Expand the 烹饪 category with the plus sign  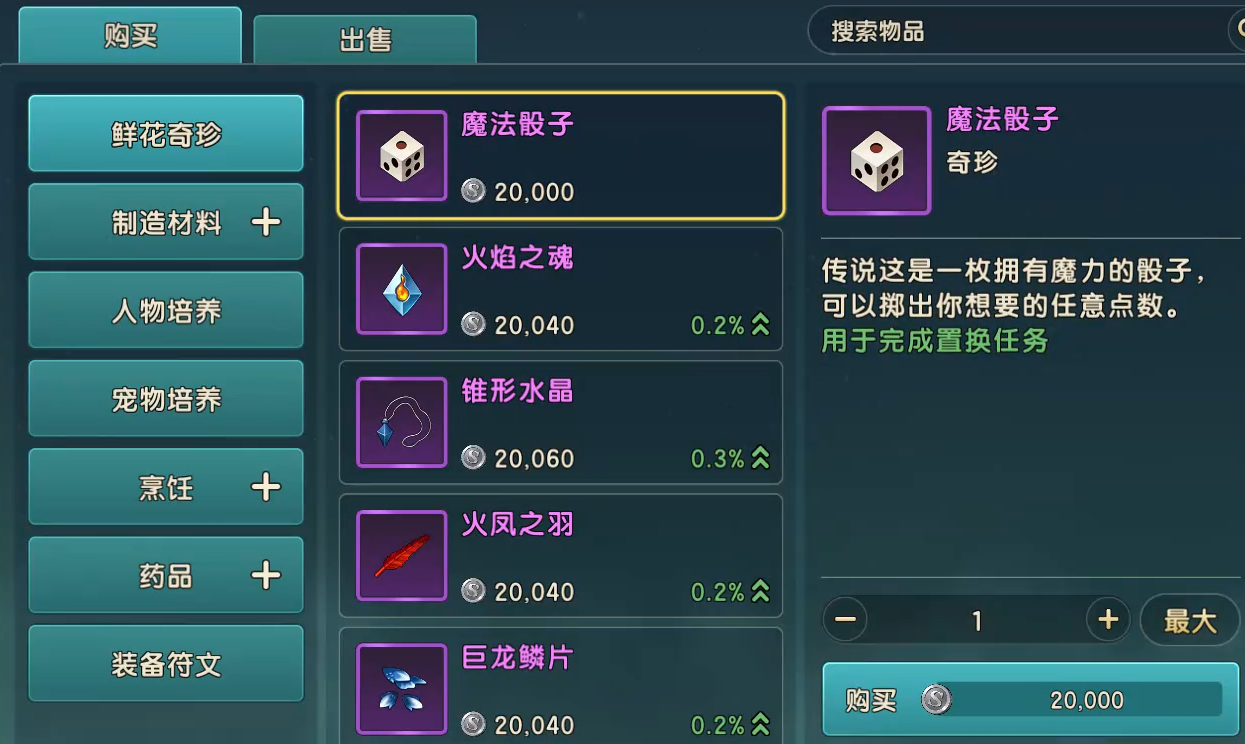(265, 487)
